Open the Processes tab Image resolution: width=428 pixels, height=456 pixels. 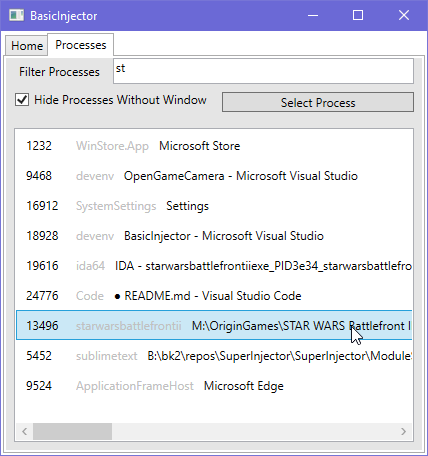coord(81,45)
